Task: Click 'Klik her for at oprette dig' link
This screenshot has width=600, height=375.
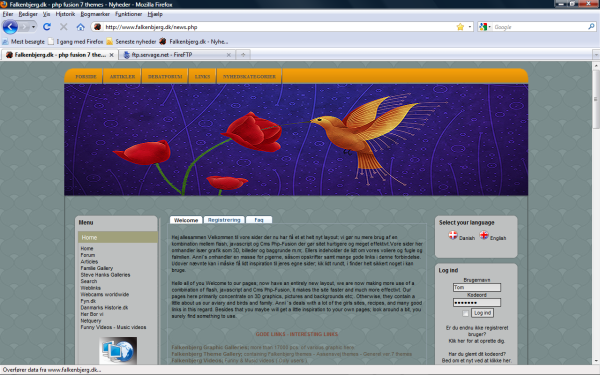Action: pos(477,341)
